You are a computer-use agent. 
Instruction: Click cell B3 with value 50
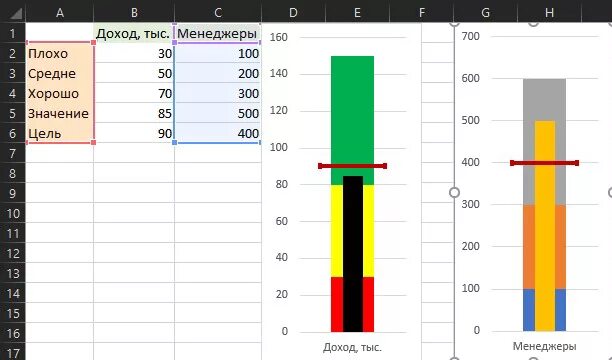pos(134,73)
